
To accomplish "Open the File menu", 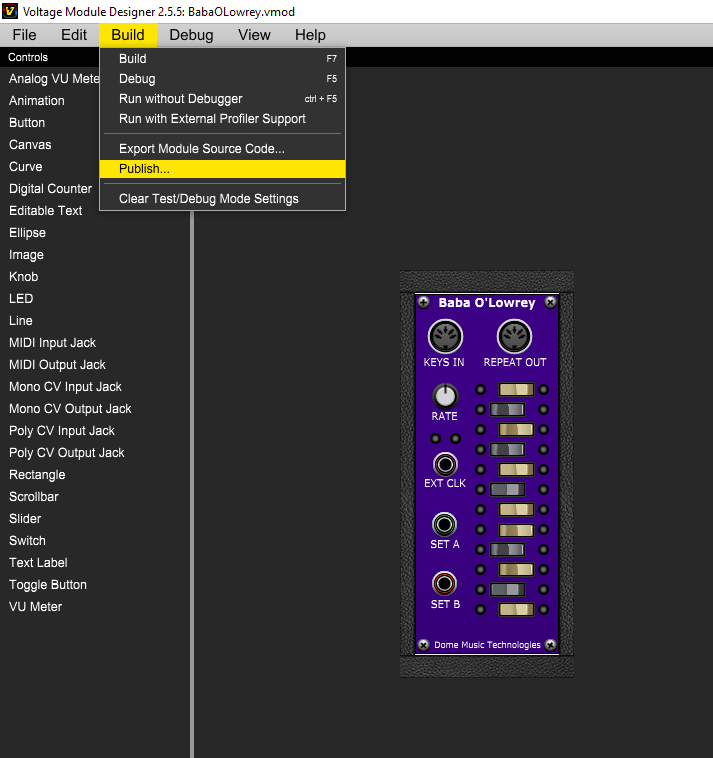I will coord(24,35).
